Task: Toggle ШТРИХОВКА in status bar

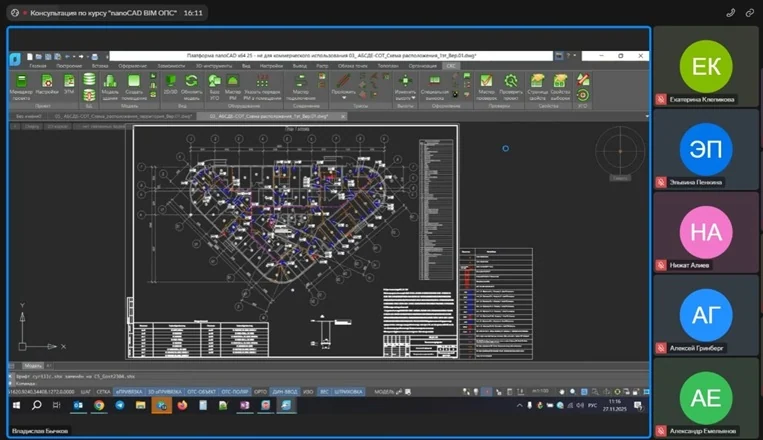Action: 348,391
